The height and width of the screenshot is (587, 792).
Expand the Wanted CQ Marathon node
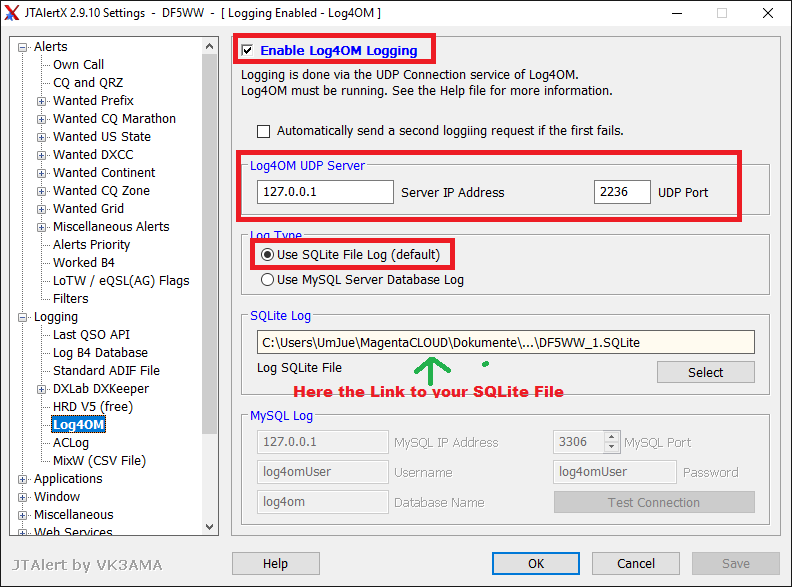point(41,119)
